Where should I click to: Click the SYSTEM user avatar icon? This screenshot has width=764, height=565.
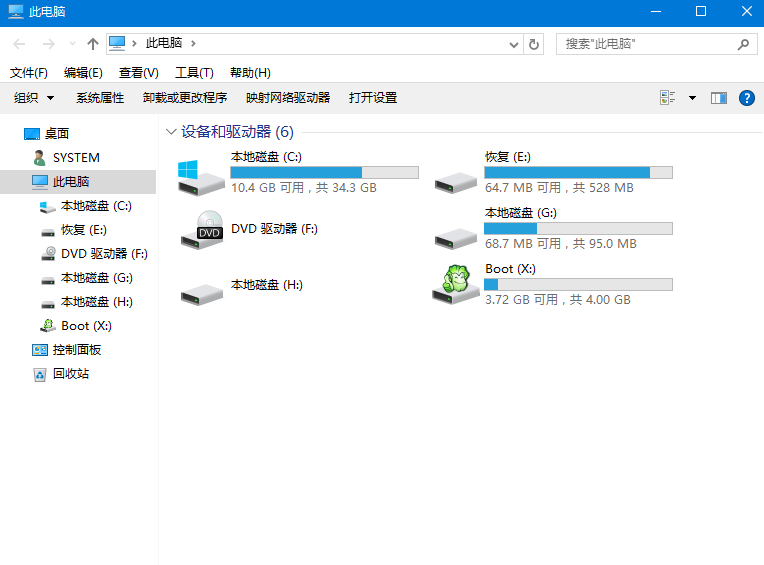tap(39, 158)
